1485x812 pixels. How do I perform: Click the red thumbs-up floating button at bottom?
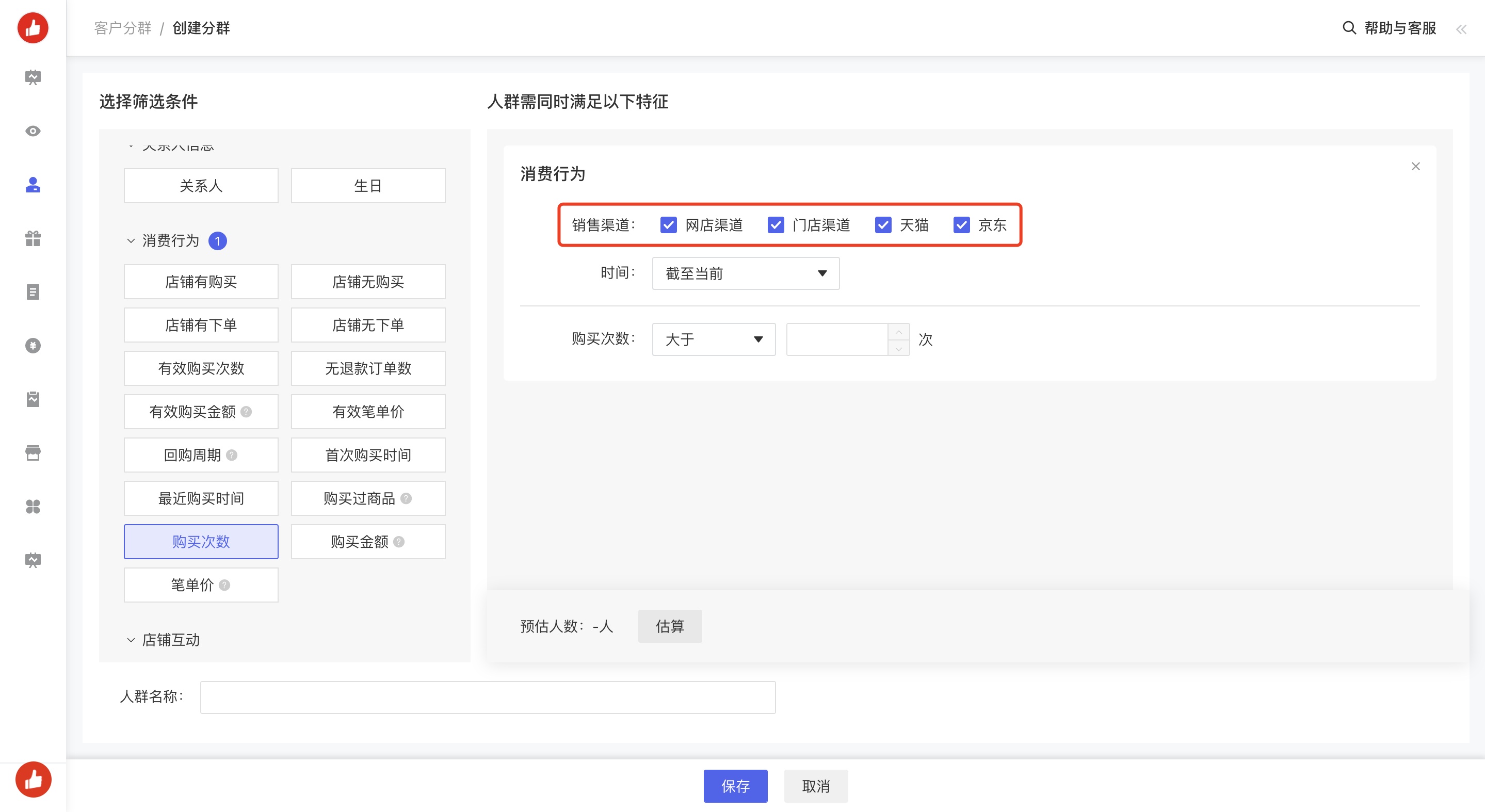click(33, 779)
